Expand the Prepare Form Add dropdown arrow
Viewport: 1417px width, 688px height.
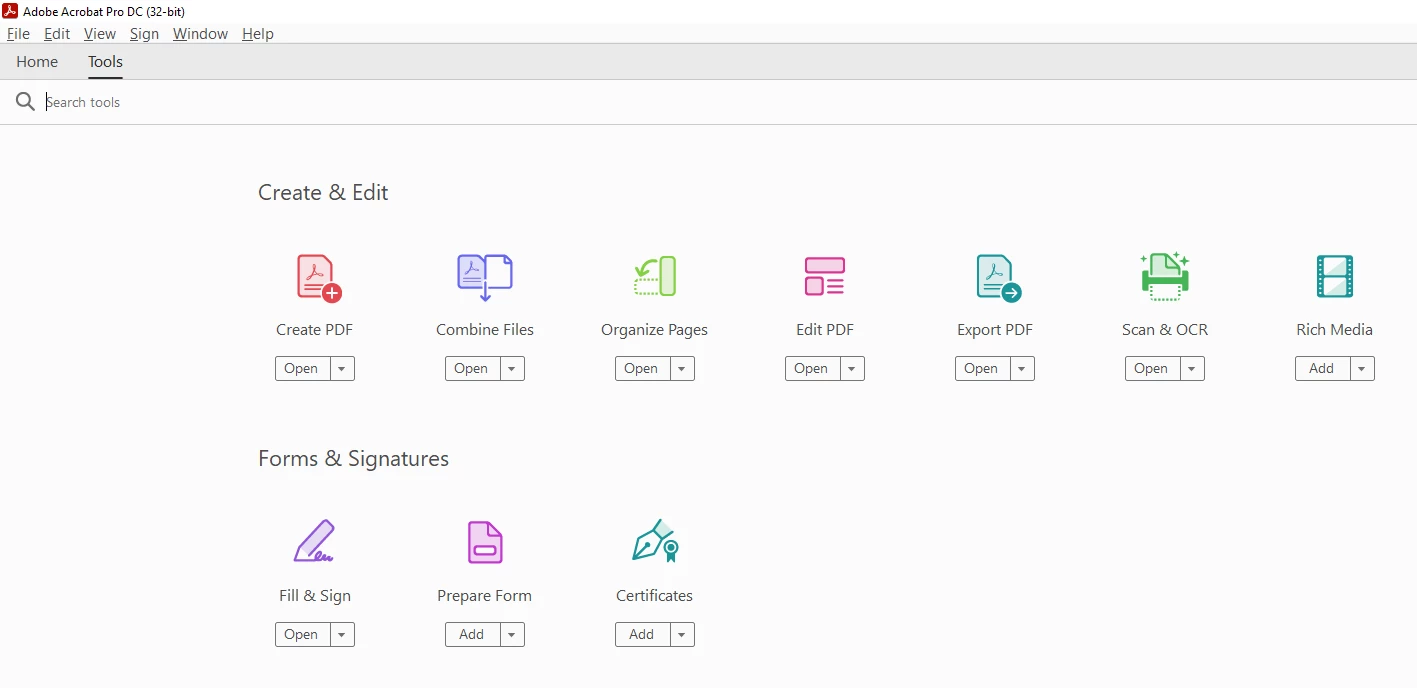pyautogui.click(x=512, y=635)
